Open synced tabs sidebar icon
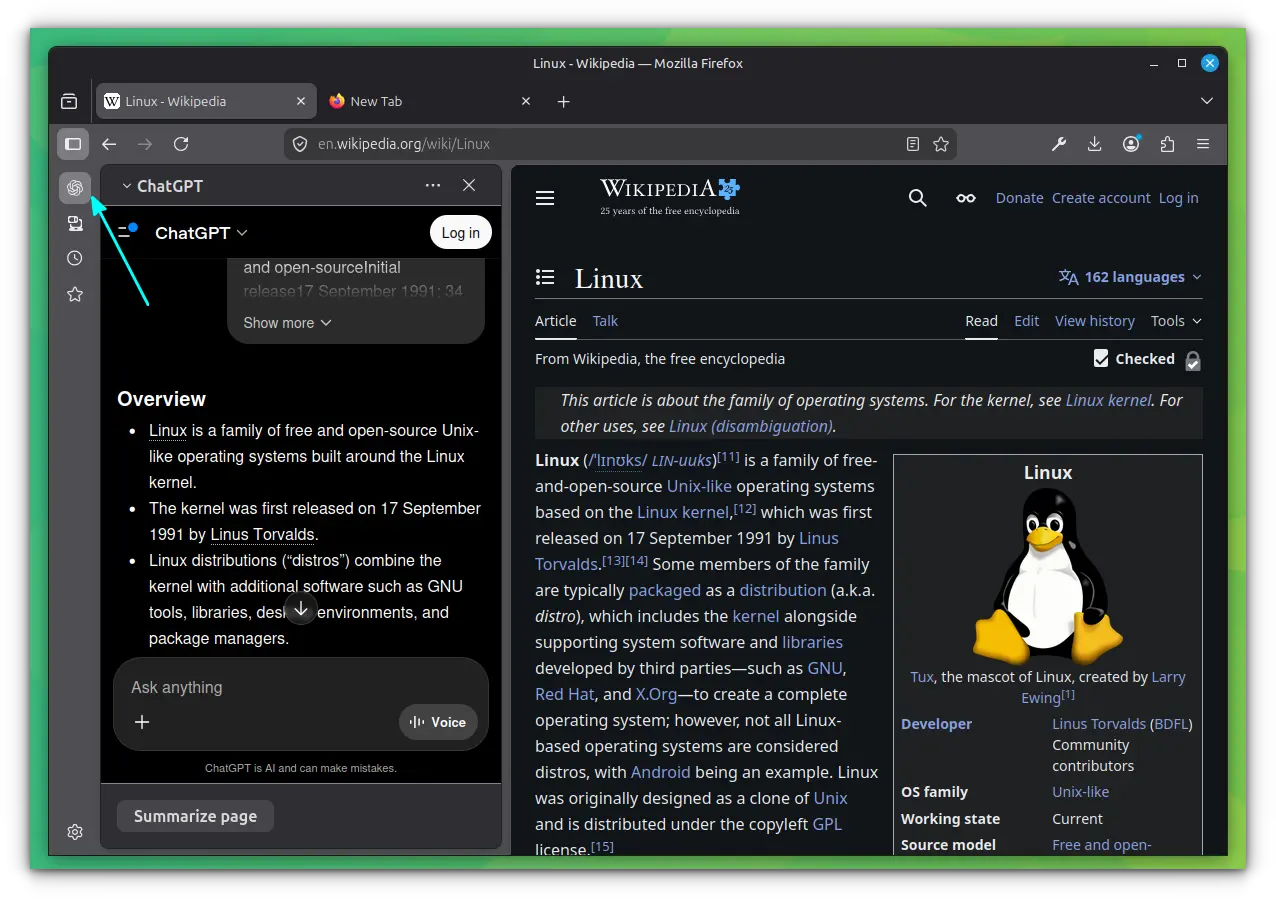 (x=75, y=223)
